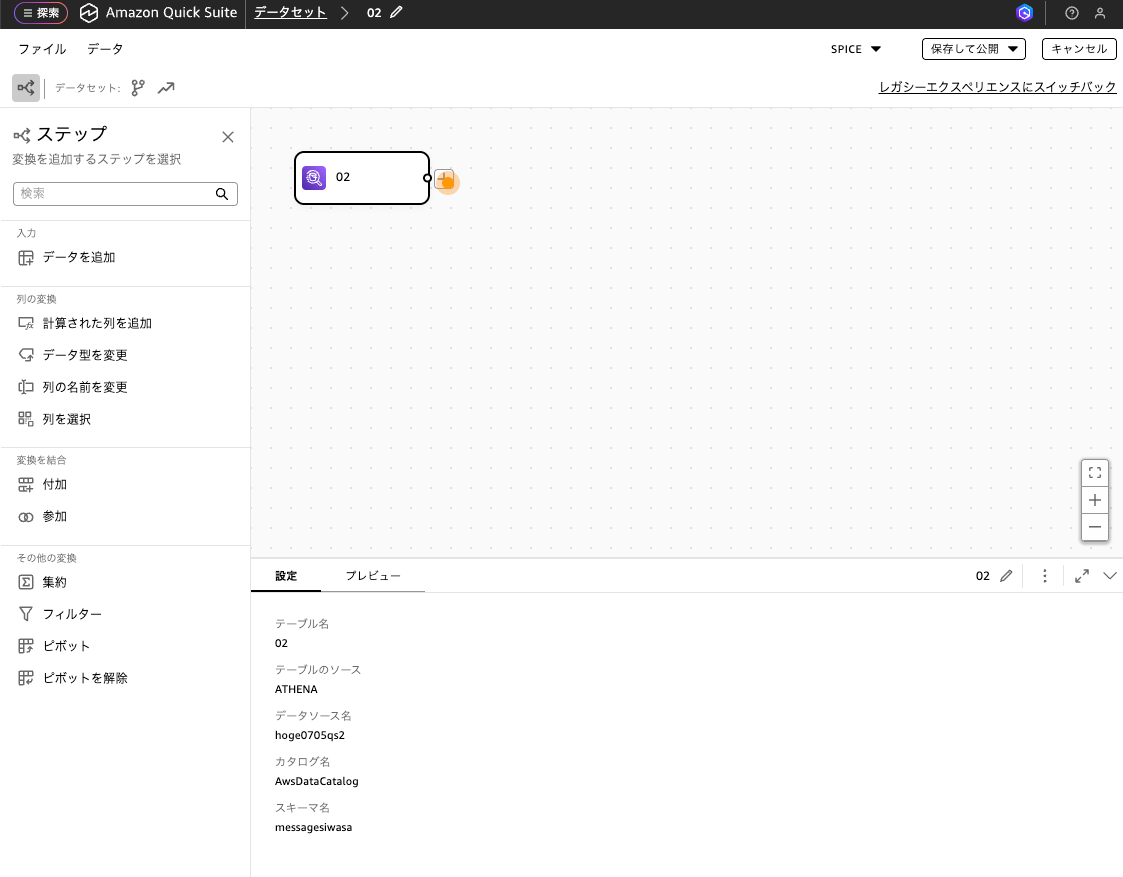Open the help icon in top bar

click(1072, 13)
